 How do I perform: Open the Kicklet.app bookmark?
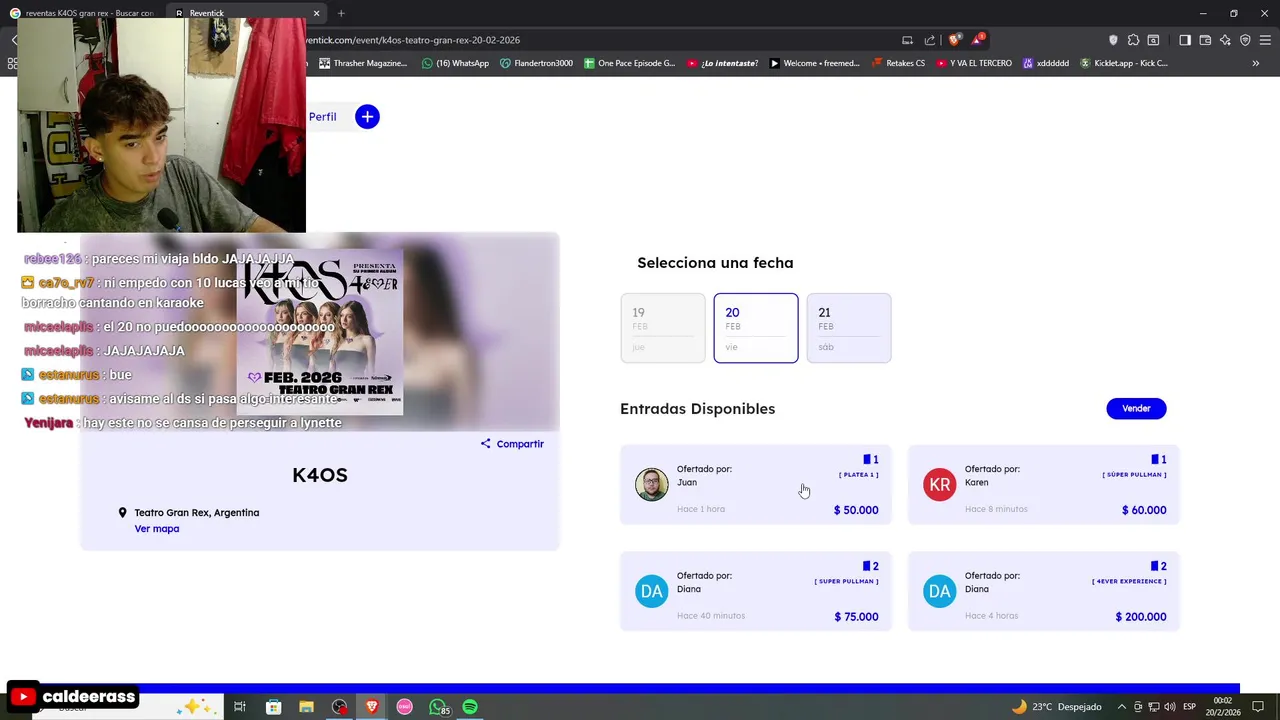coord(1124,63)
